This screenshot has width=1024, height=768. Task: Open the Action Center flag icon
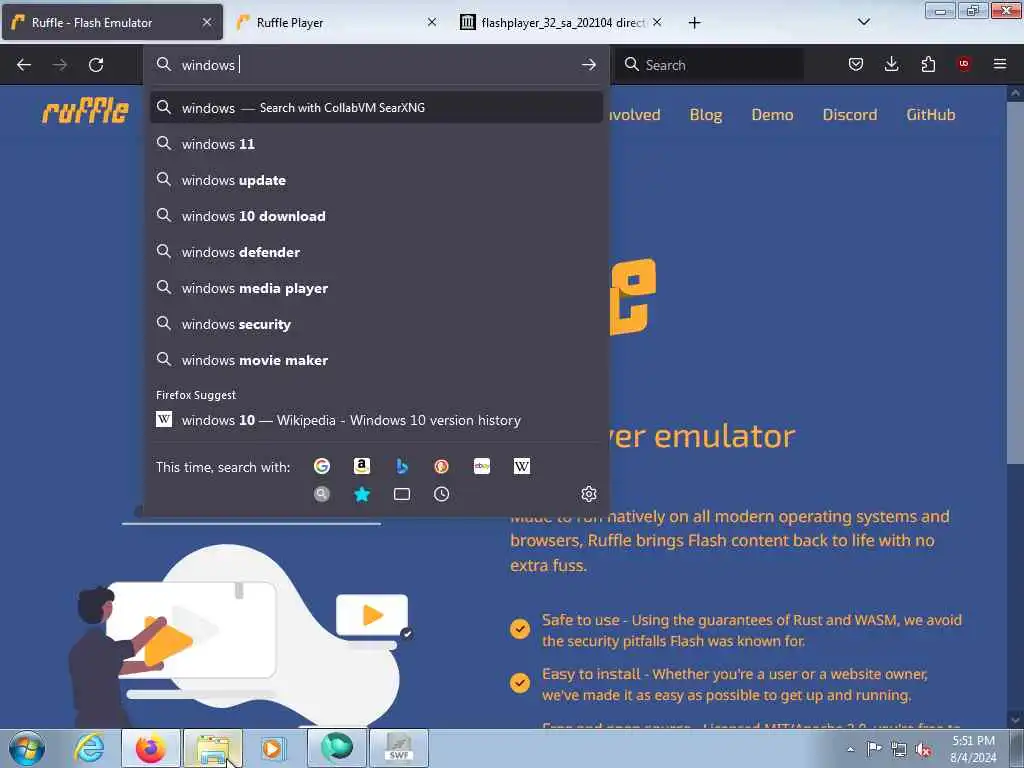(x=874, y=749)
